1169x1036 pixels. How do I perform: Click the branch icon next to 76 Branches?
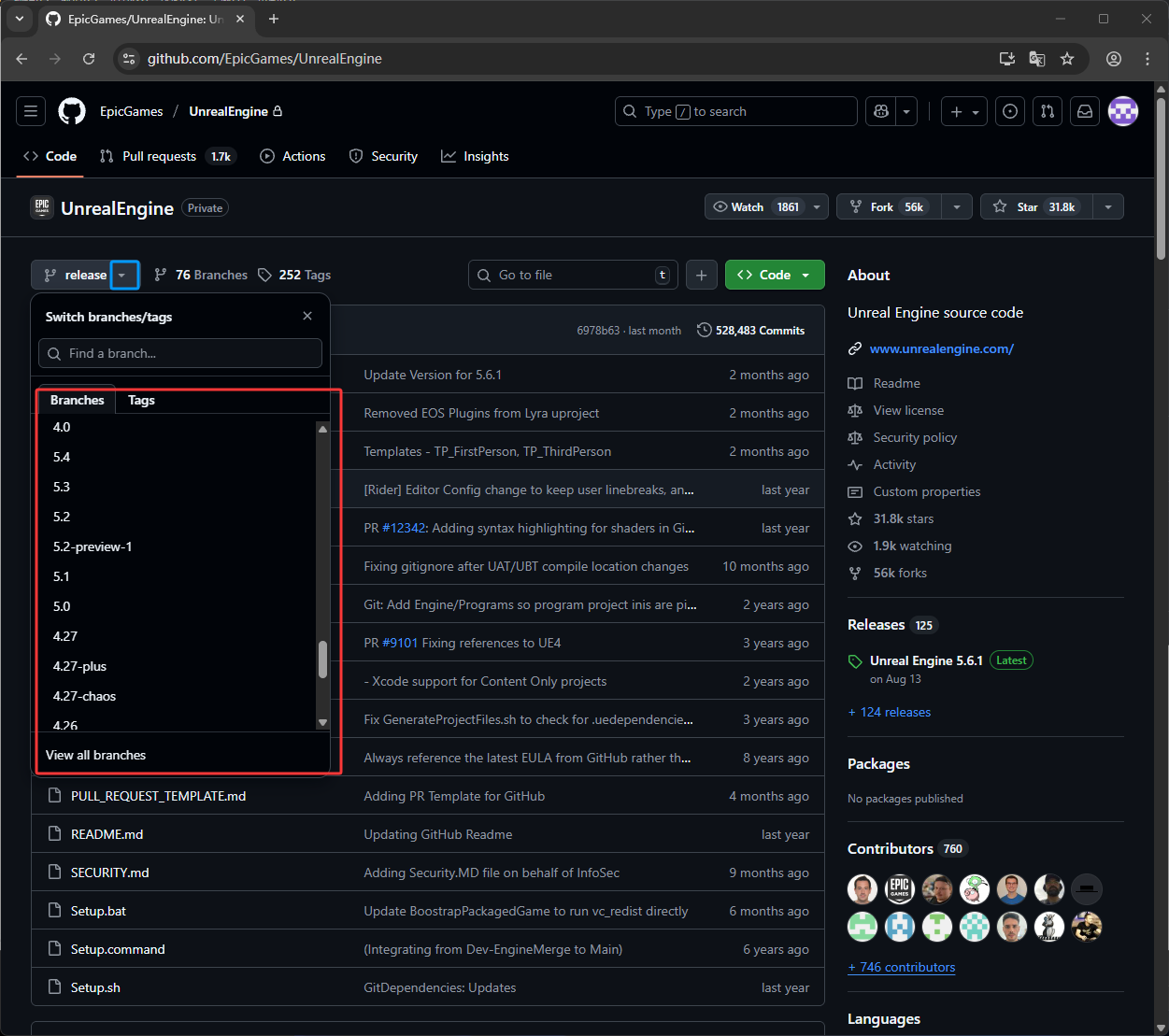pyautogui.click(x=161, y=275)
